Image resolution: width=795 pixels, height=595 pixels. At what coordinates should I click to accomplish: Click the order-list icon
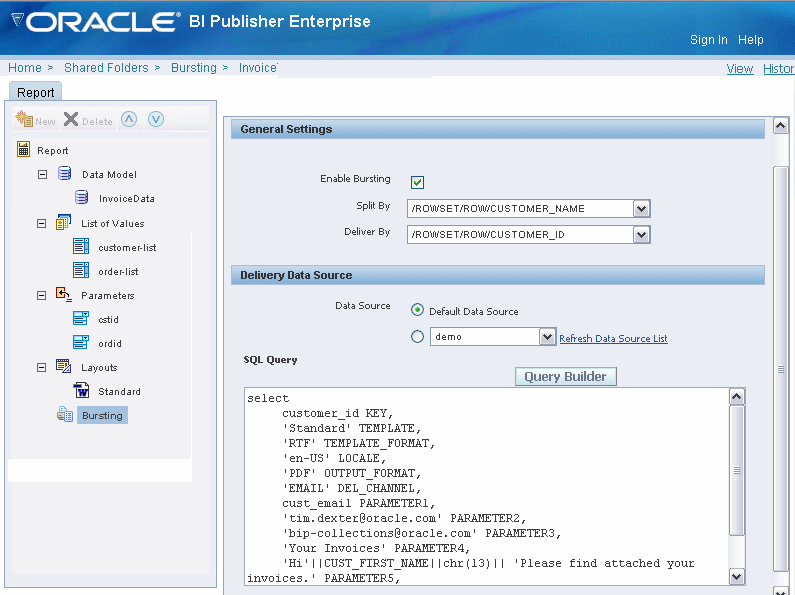pos(81,270)
